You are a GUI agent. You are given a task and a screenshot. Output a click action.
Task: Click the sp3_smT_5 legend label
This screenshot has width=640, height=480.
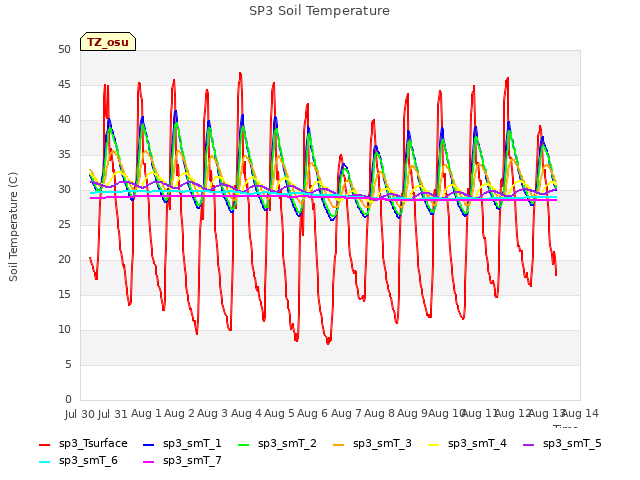click(572, 443)
